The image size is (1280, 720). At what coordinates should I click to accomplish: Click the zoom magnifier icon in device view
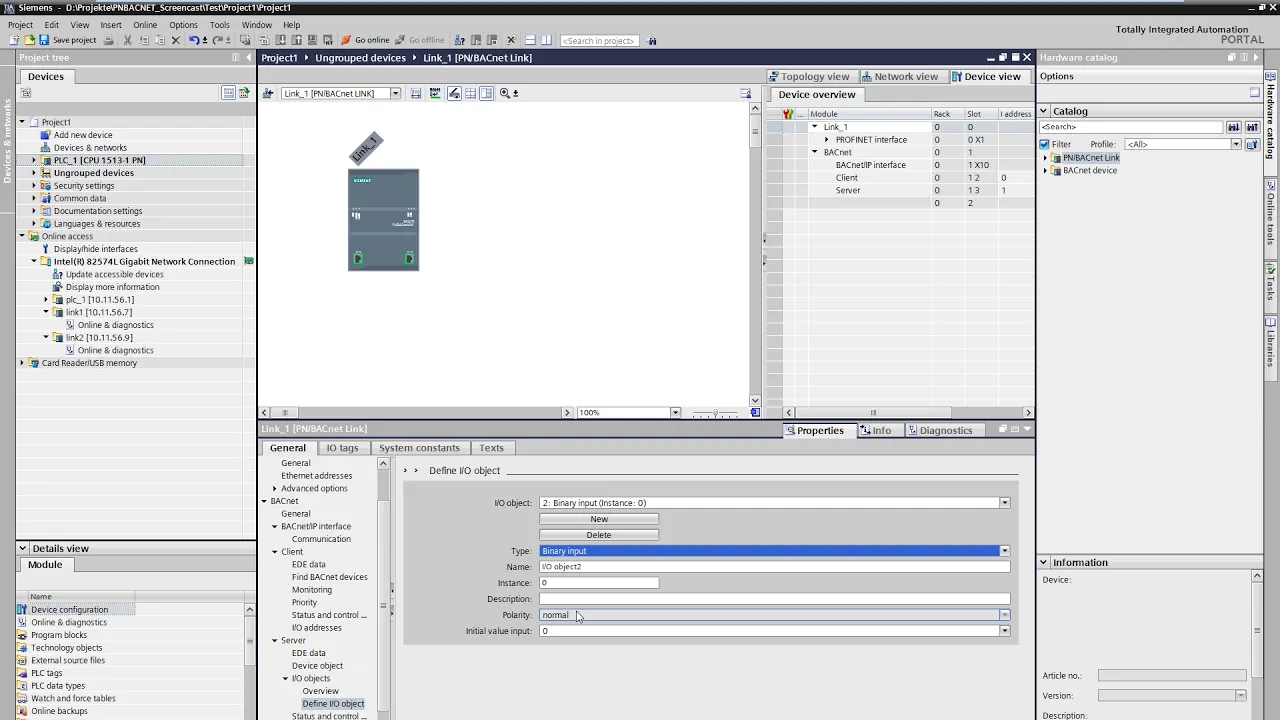[x=505, y=93]
